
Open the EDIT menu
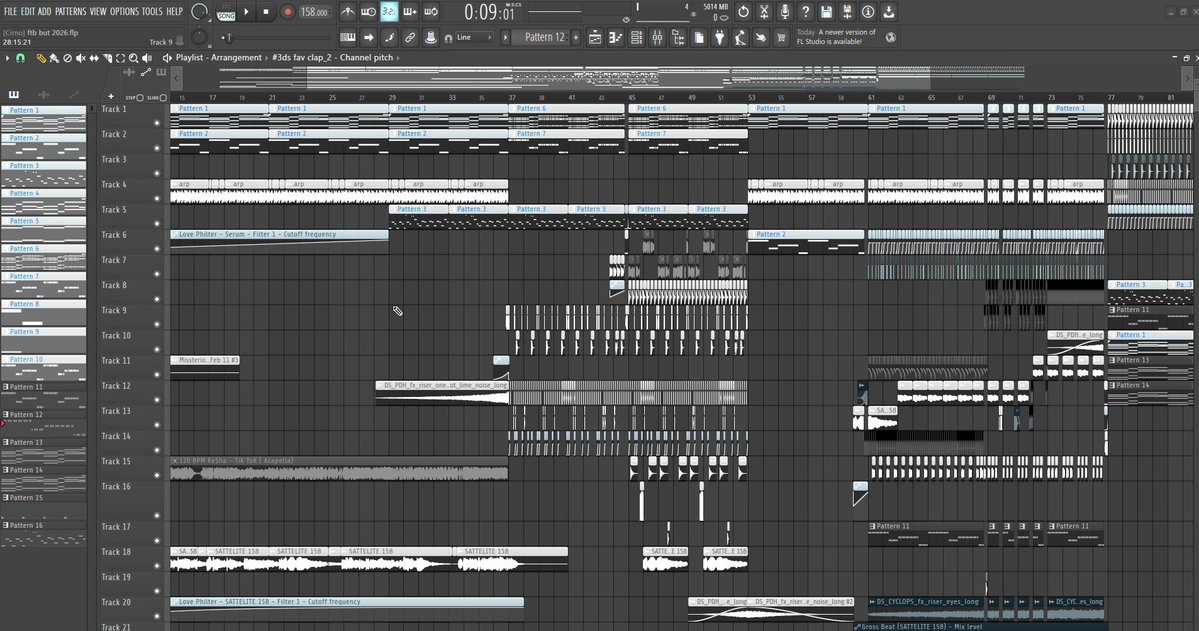tap(28, 11)
